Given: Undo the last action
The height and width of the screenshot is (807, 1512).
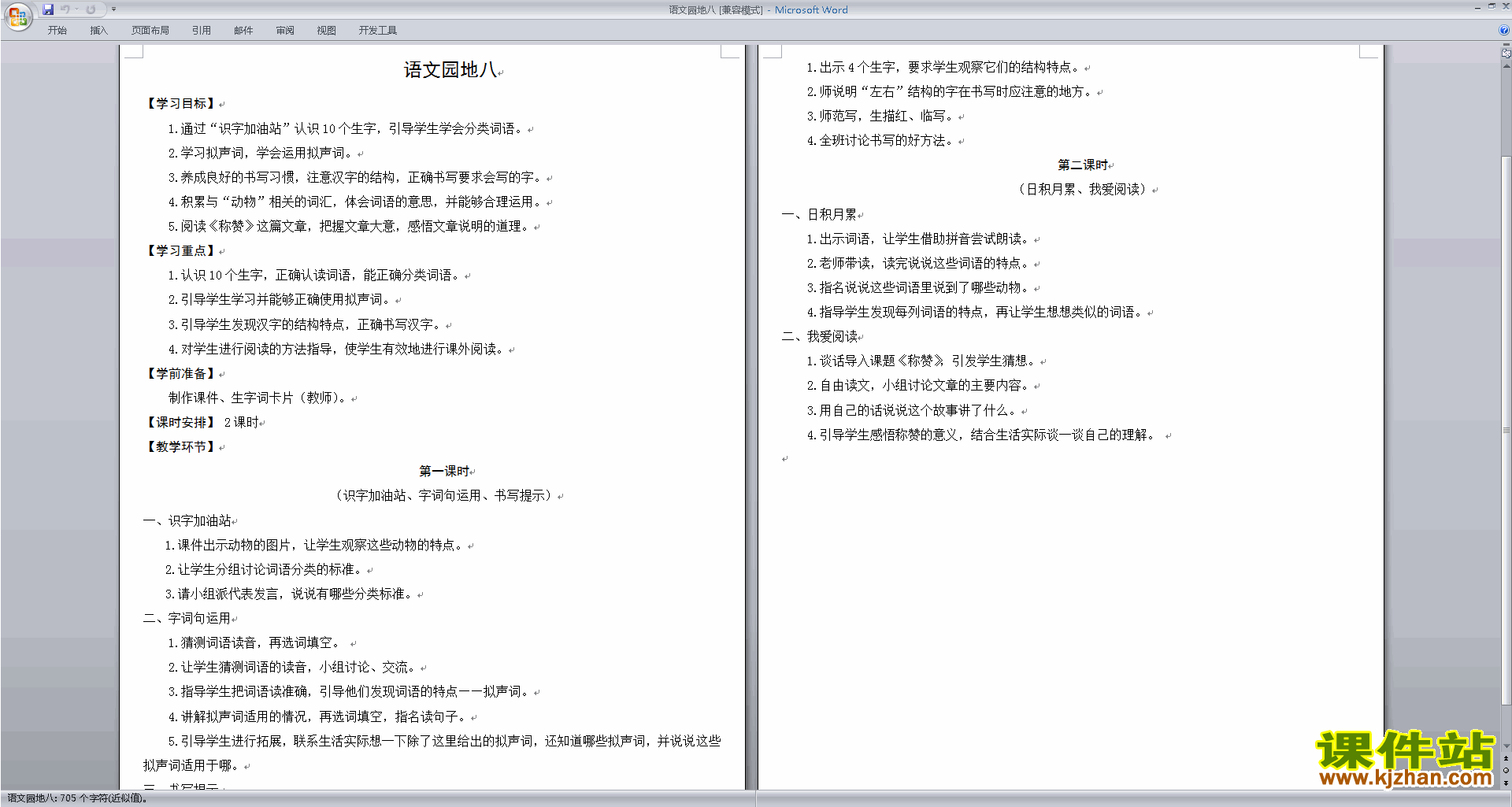Looking at the screenshot, I should 65,9.
